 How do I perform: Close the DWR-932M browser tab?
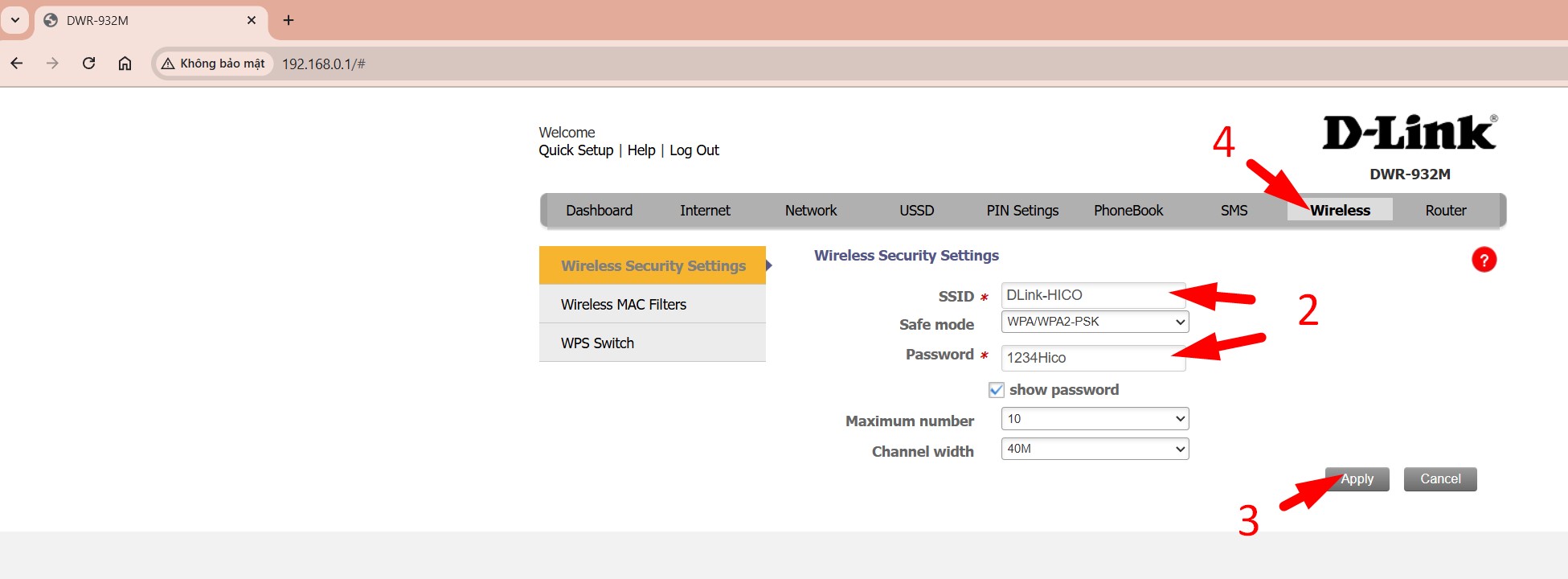[x=252, y=20]
